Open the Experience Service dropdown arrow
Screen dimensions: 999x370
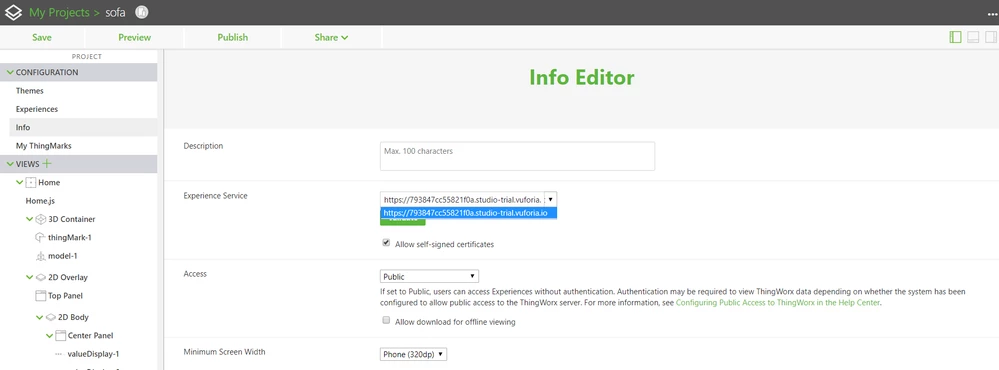point(550,199)
